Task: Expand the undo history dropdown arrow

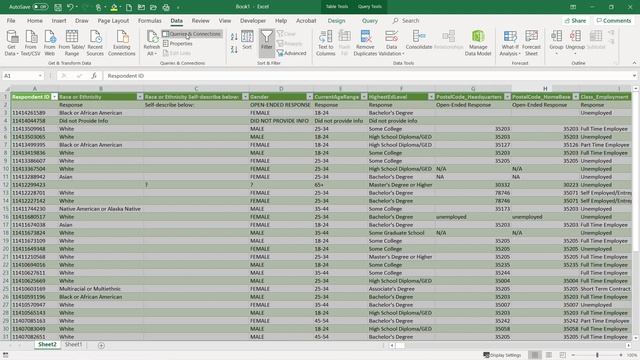Action: [x=76, y=7]
